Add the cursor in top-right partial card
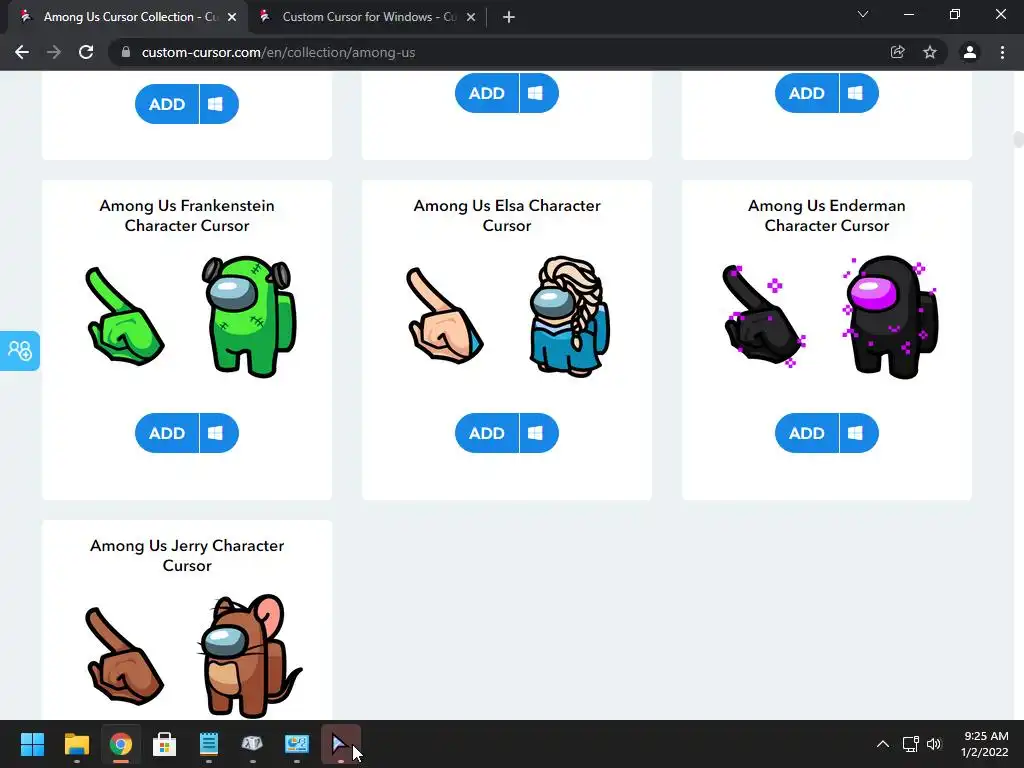This screenshot has height=768, width=1024. 807,93
